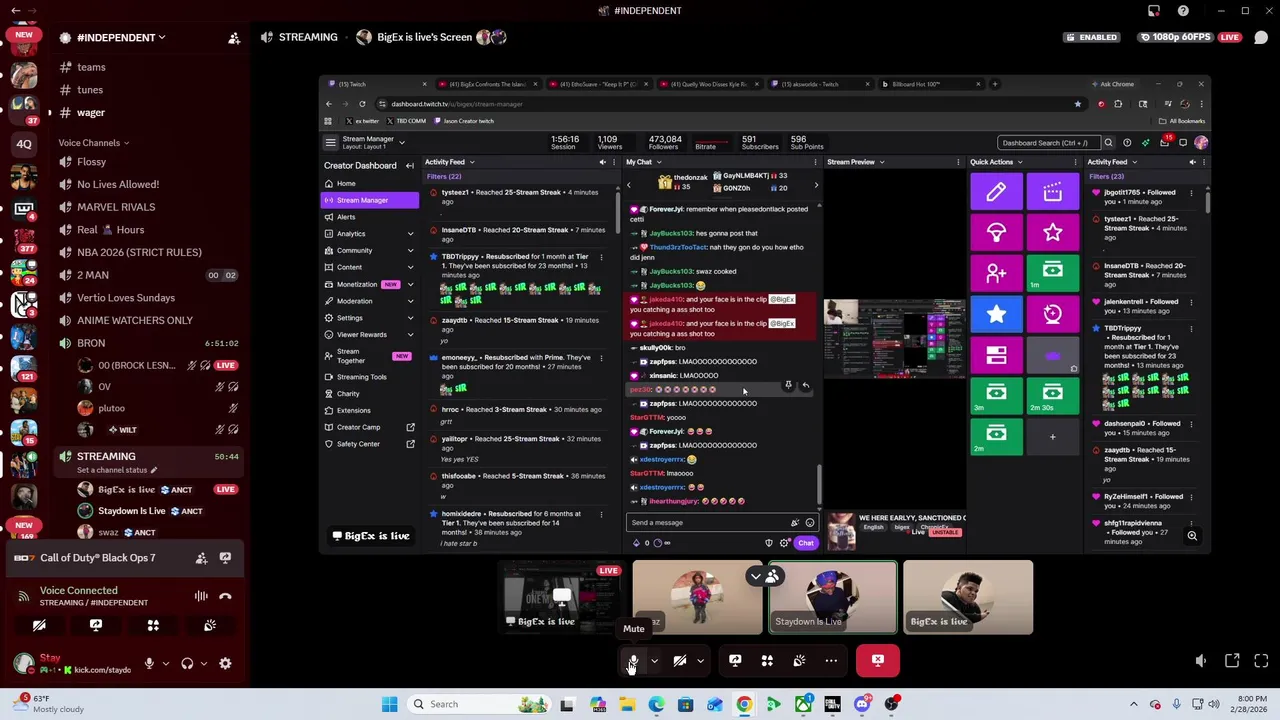Click invite people icon beside server name
1280x720 pixels.
234,38
